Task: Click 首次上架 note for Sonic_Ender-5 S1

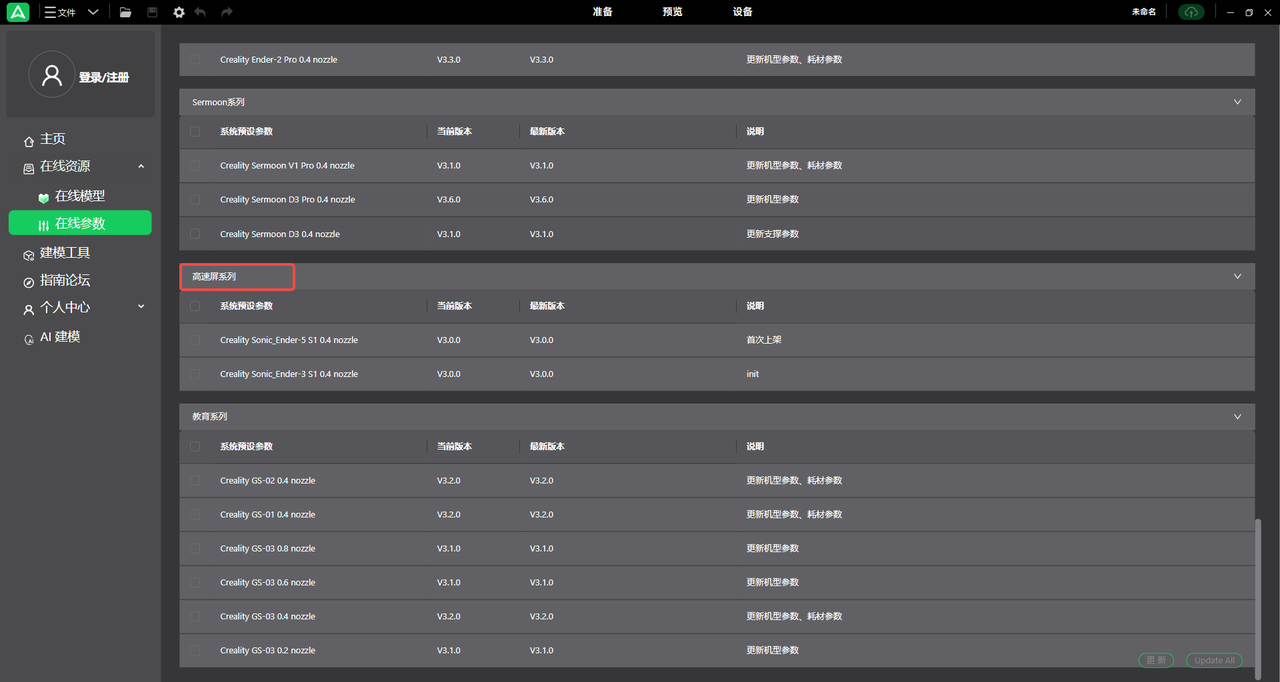Action: point(764,340)
